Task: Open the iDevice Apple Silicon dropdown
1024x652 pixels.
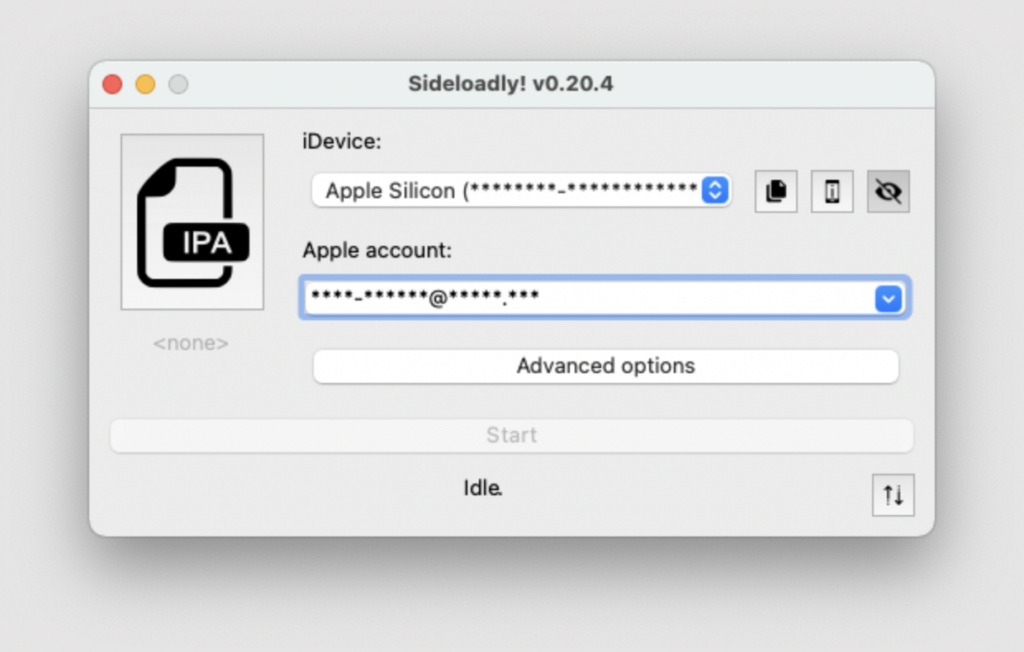Action: [510, 190]
